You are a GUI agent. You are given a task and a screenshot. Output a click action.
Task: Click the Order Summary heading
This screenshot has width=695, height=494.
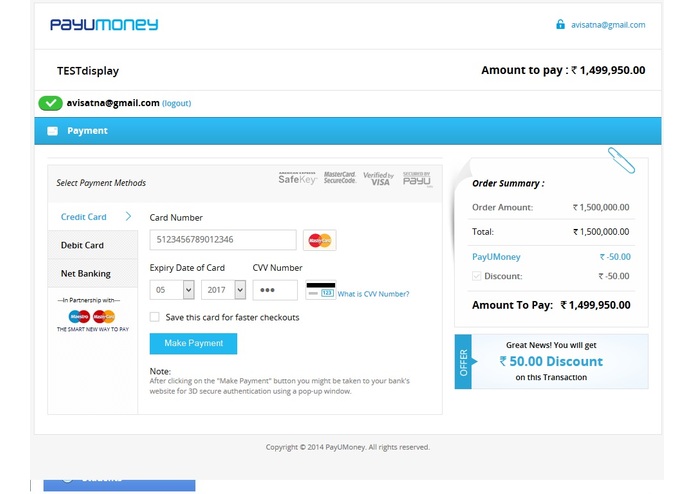(508, 183)
